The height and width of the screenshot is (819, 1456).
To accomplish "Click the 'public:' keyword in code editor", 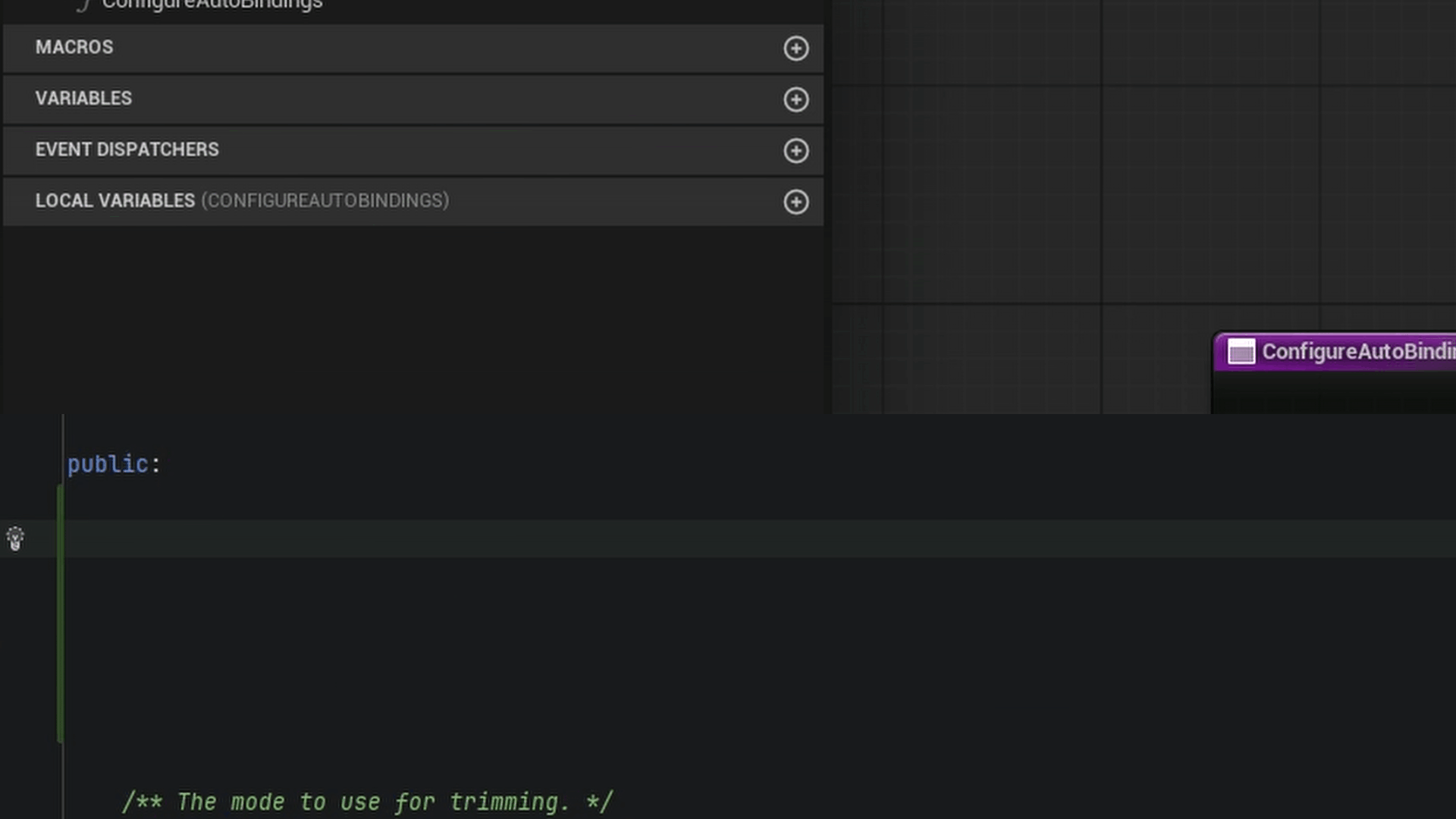I will click(115, 464).
